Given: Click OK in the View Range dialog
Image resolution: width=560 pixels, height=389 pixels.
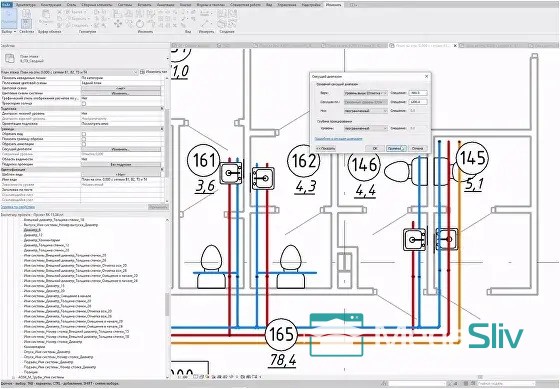Looking at the screenshot, I should coord(375,148).
